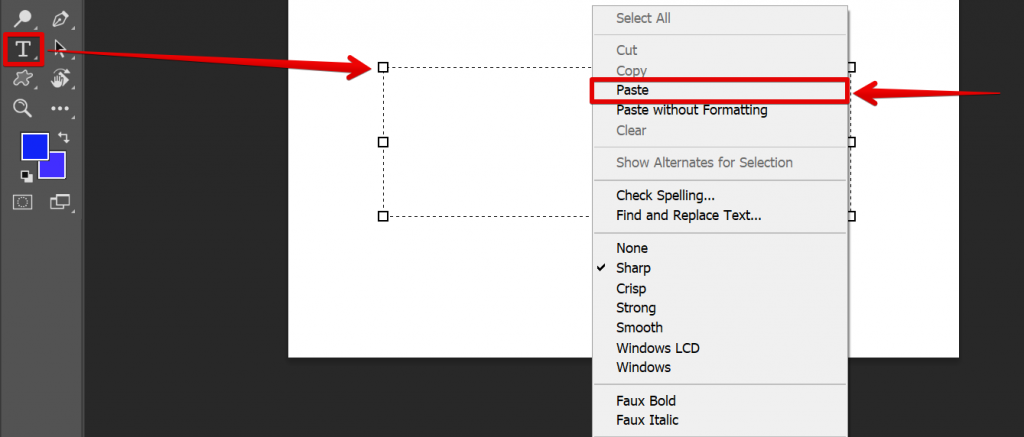Select the Custom Shape tool

pos(22,78)
